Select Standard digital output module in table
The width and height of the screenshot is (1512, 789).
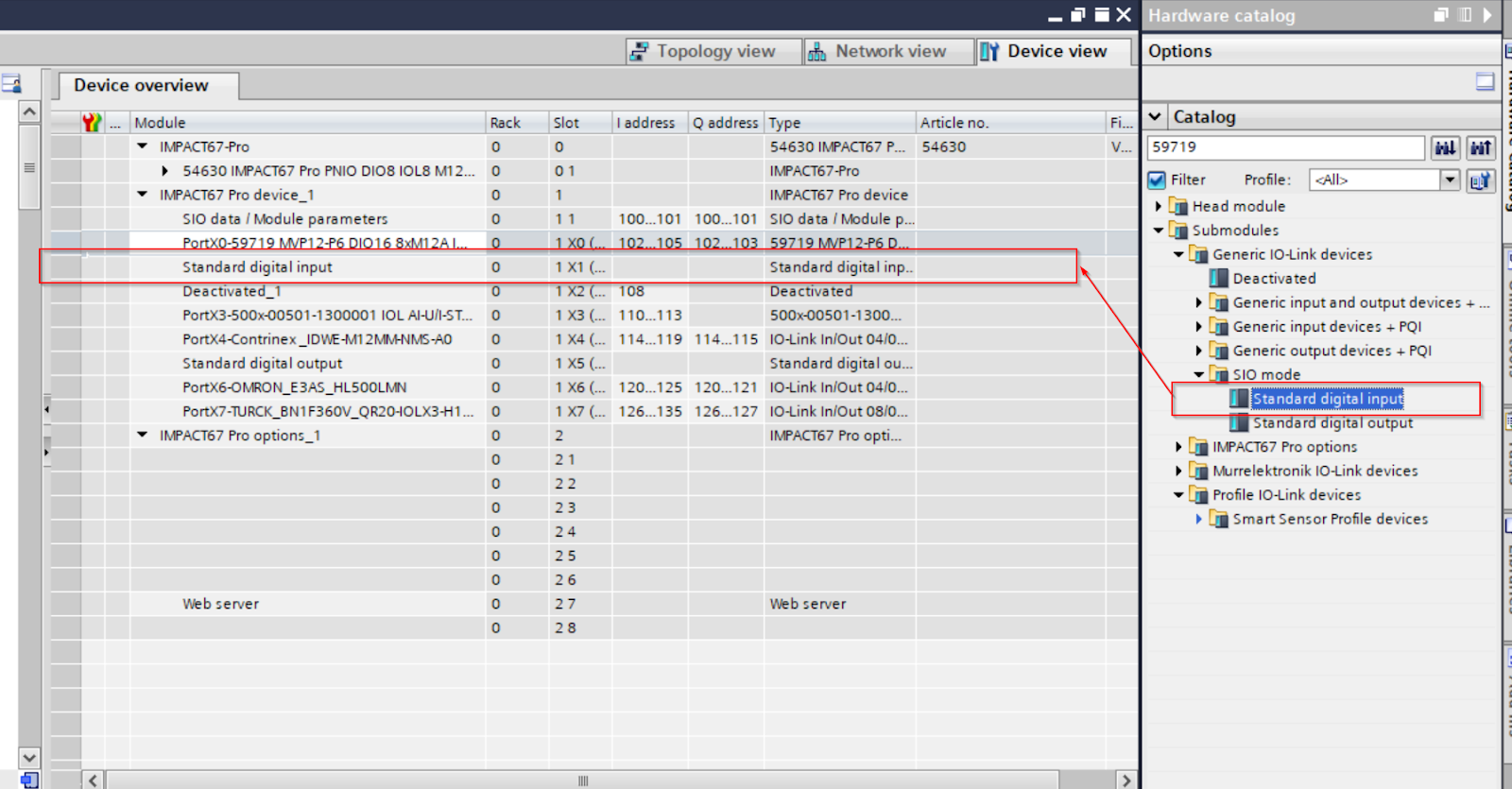(593, 363)
